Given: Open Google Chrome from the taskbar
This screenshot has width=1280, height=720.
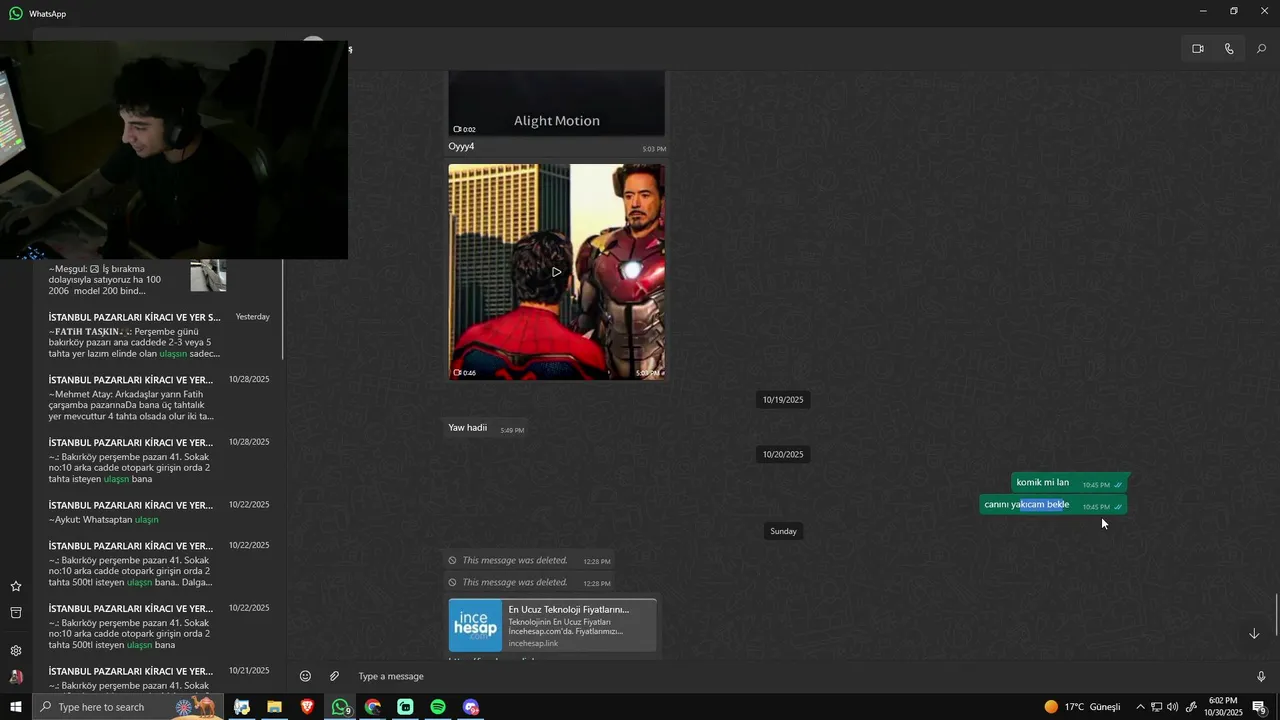Looking at the screenshot, I should point(373,707).
